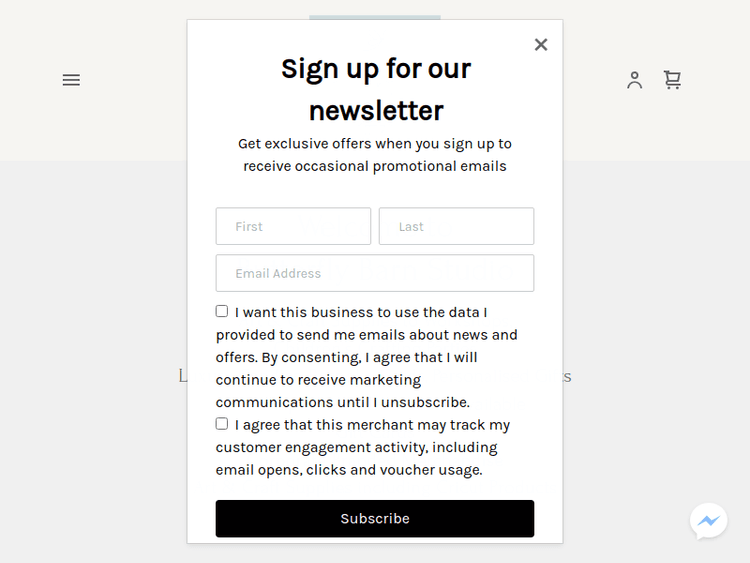Open the Messenger chat bubble
750x563 pixels.
(708, 521)
